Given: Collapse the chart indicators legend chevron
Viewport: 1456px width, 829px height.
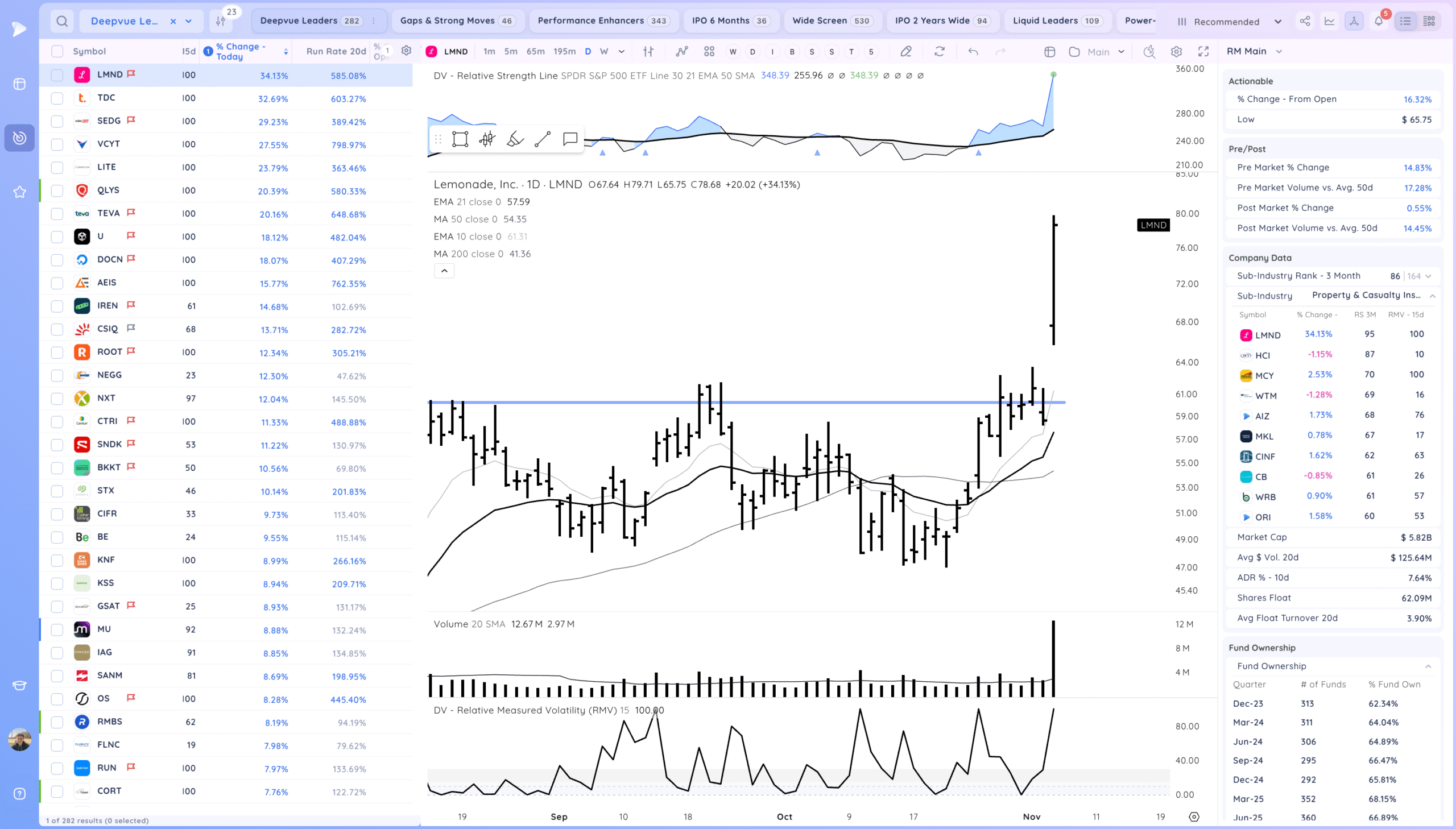Looking at the screenshot, I should click(444, 271).
